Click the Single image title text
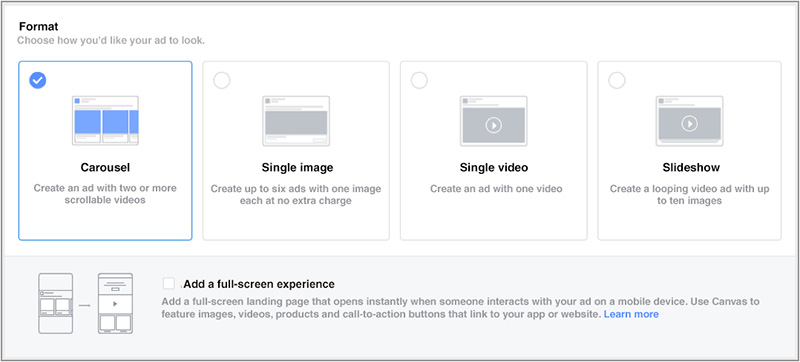The image size is (800, 362). click(297, 167)
